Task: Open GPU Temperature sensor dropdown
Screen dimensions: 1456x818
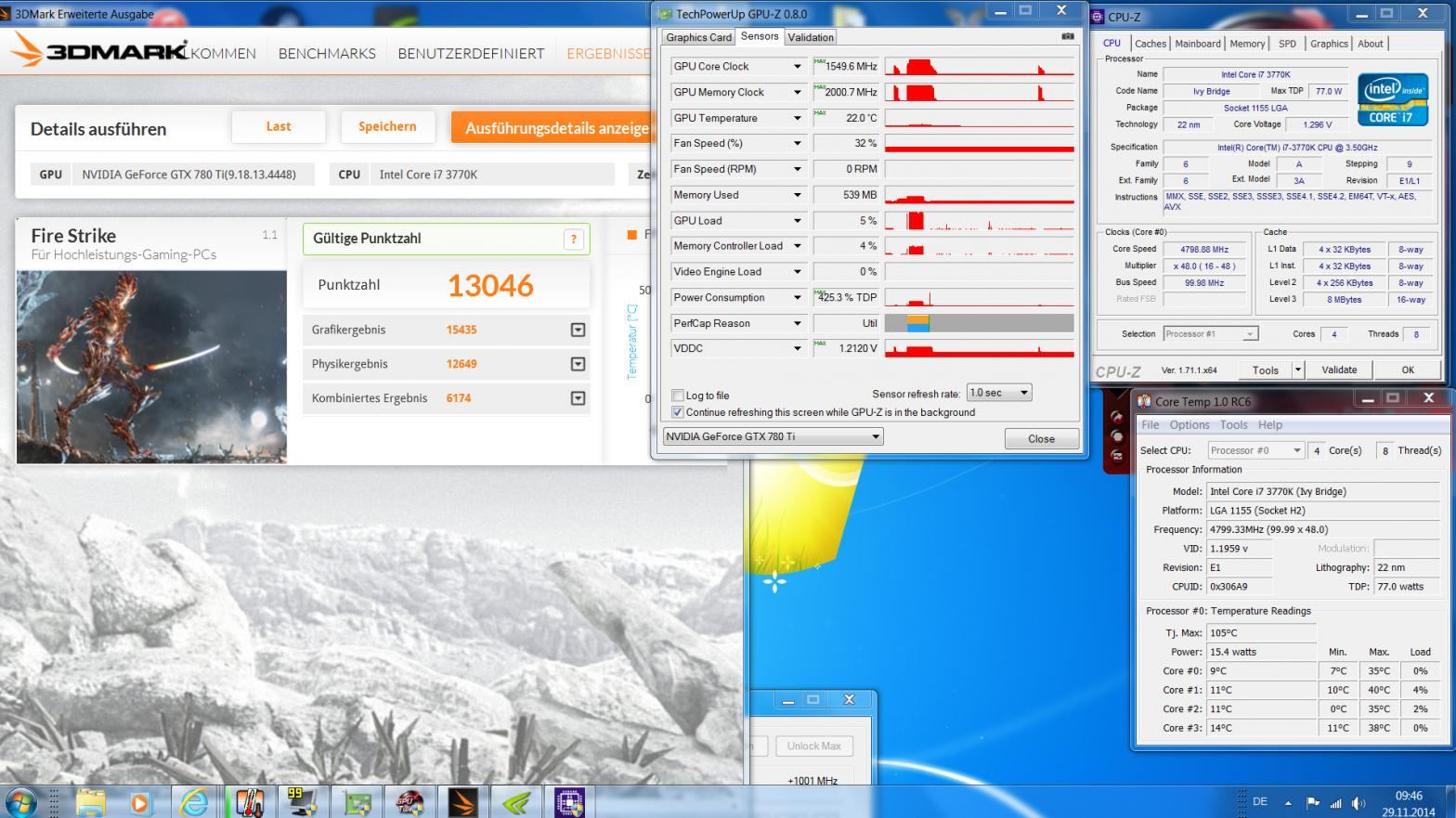Action: [x=797, y=118]
